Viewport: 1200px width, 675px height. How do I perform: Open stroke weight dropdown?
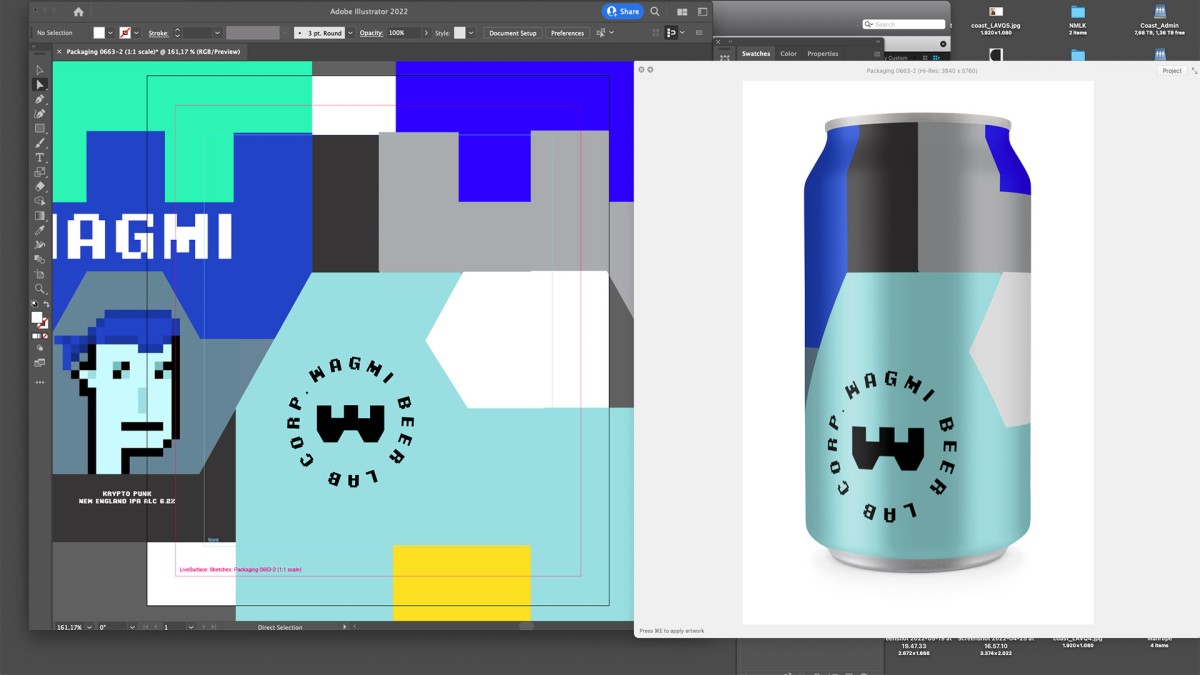217,33
